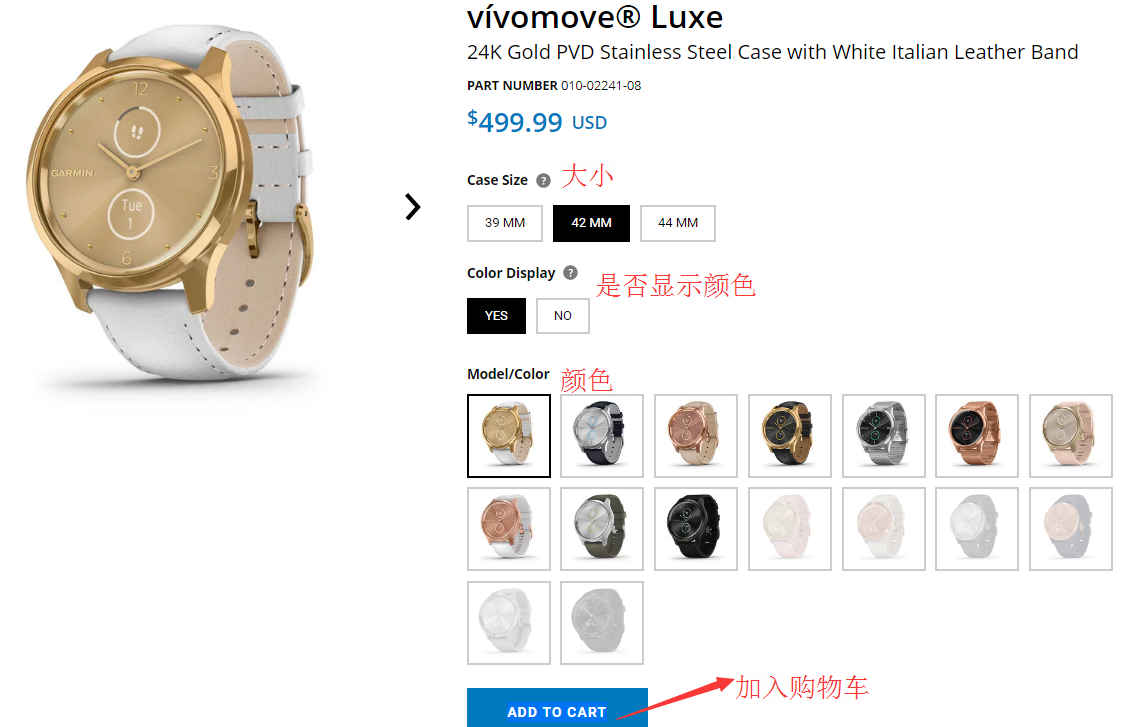Select rose gold watch with white silicone band

tap(509, 529)
